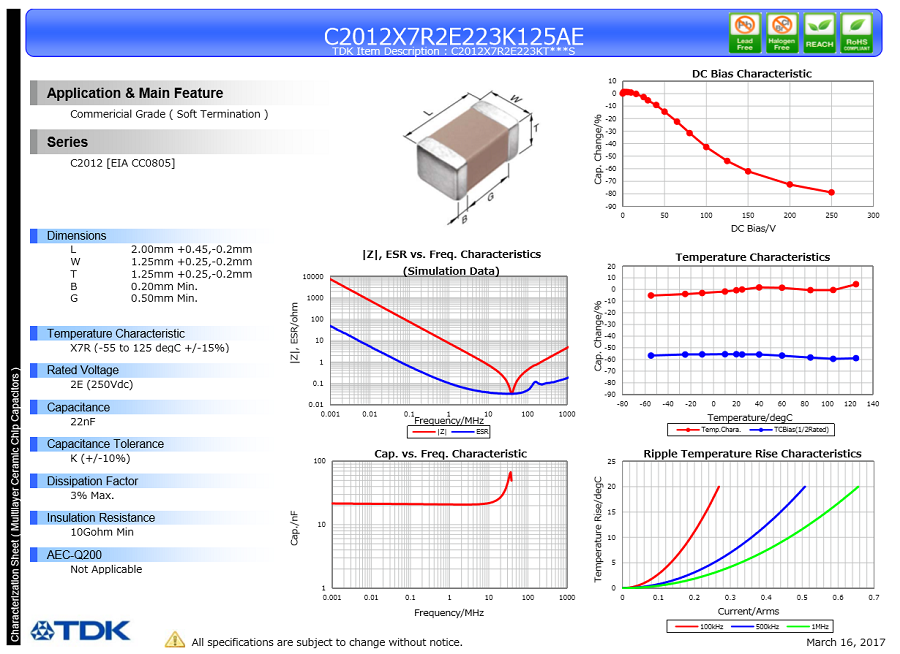
Task: Click the blue 500kHz legend entry
Action: (x=755, y=626)
